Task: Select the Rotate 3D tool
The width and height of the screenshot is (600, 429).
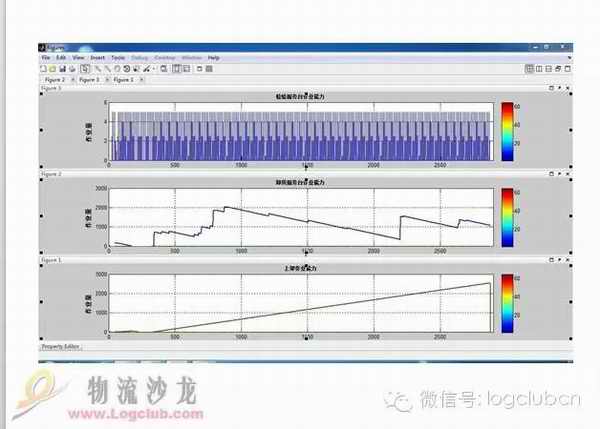Action: tap(126, 68)
